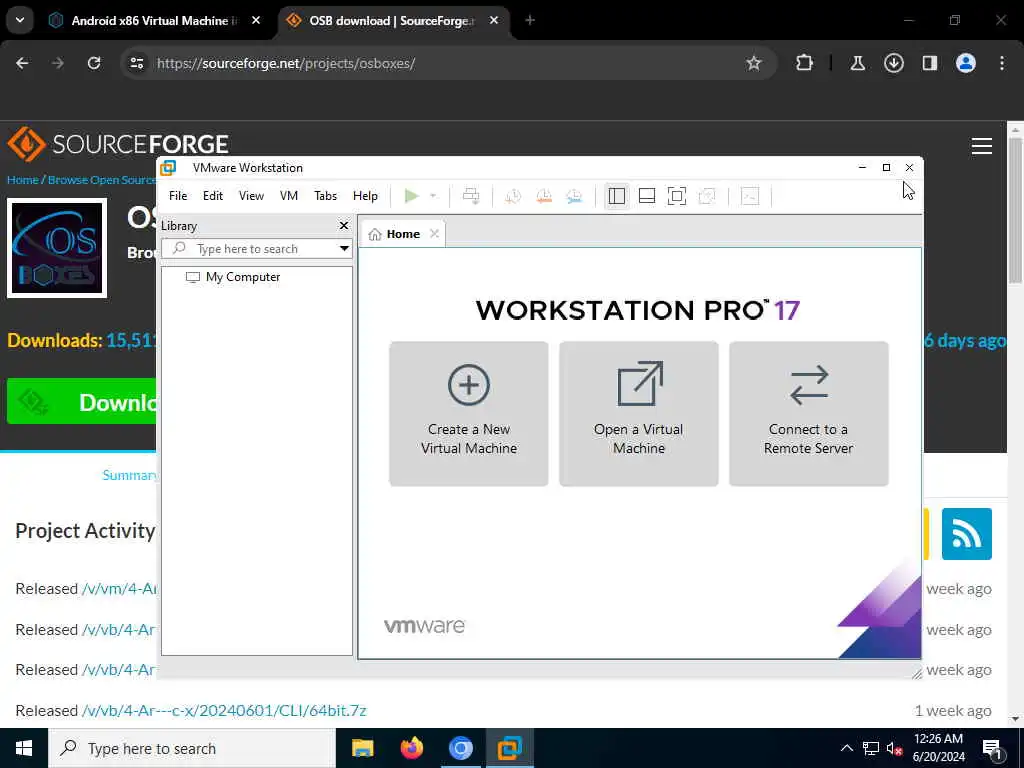Click the browser back arrow
Viewport: 1024px width, 768px height.
22,63
